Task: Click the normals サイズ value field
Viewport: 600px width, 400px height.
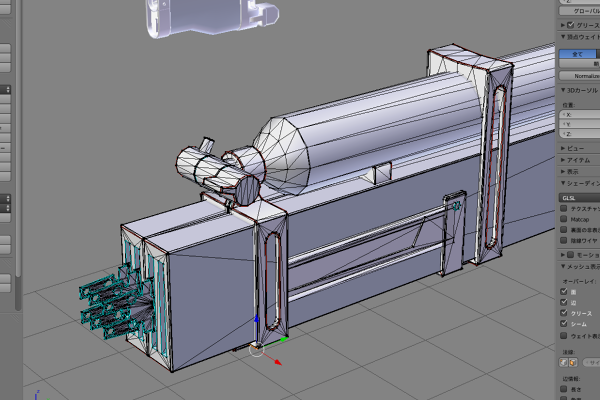Action: click(x=591, y=362)
